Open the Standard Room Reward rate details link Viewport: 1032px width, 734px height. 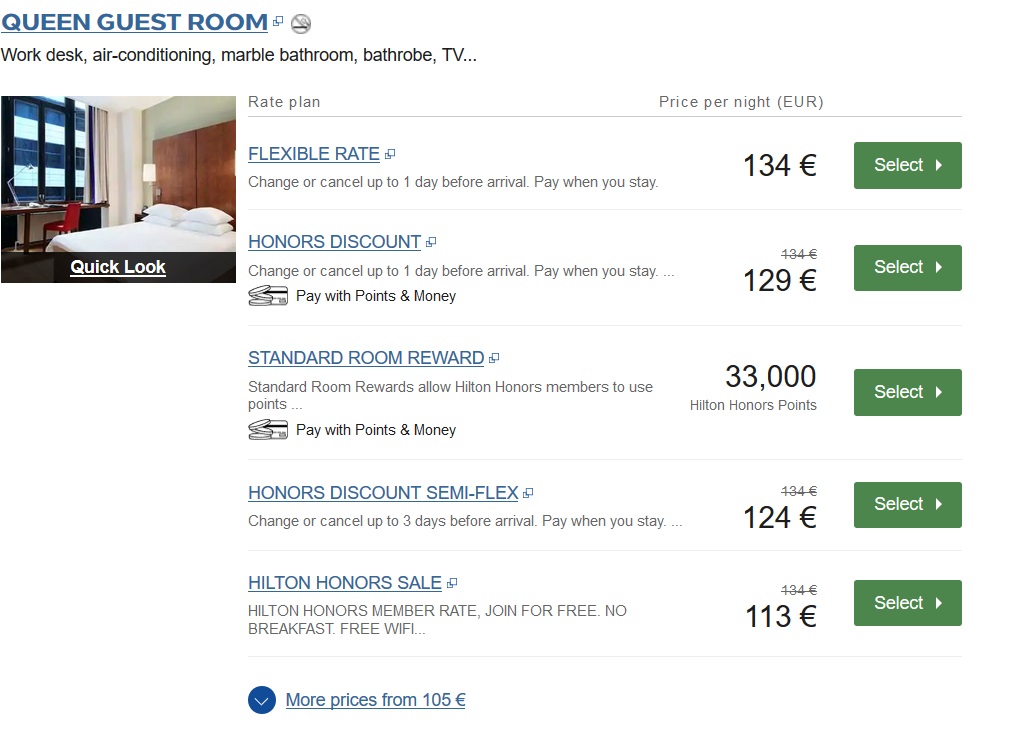pyautogui.click(x=365, y=358)
